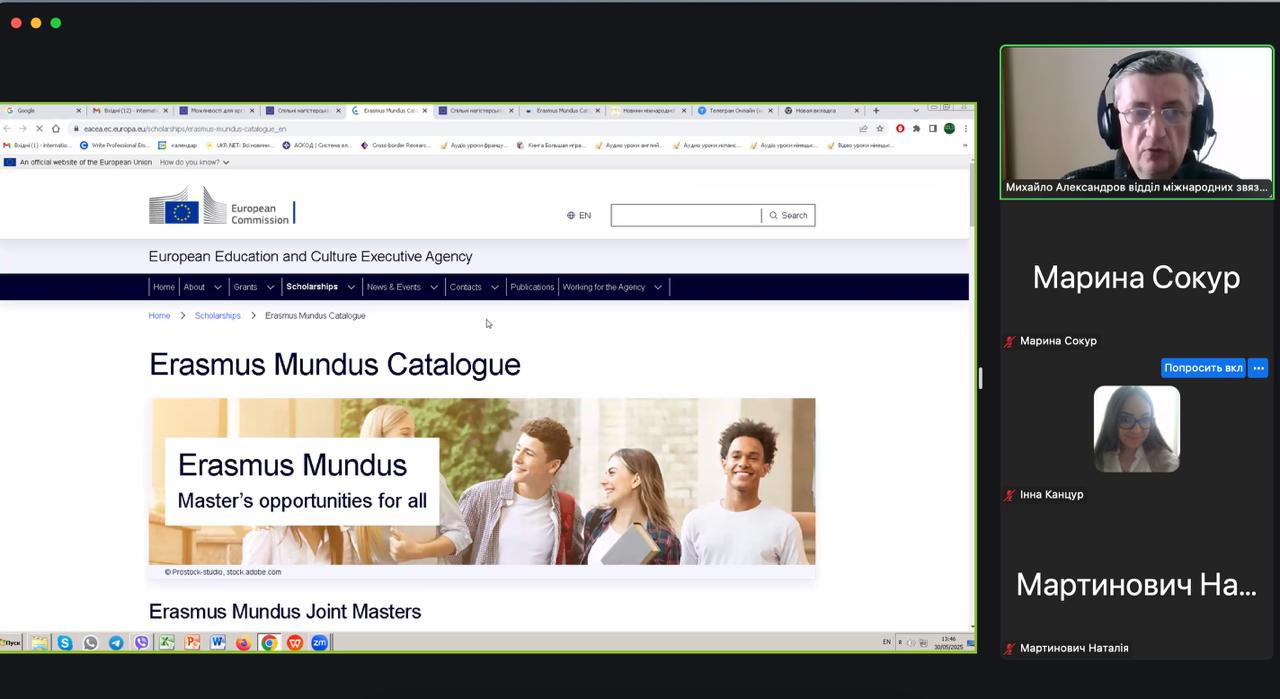
Task: Open the Word icon in taskbar
Action: (x=218, y=643)
